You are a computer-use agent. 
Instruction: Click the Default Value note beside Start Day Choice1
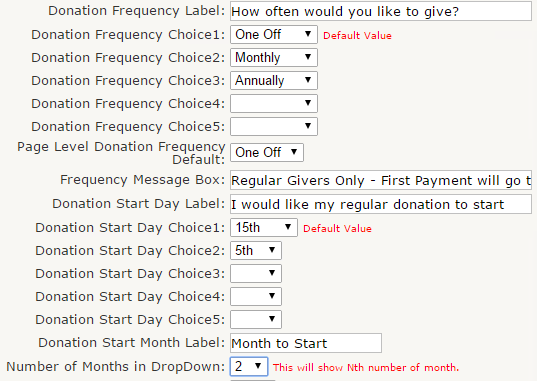[x=337, y=229]
